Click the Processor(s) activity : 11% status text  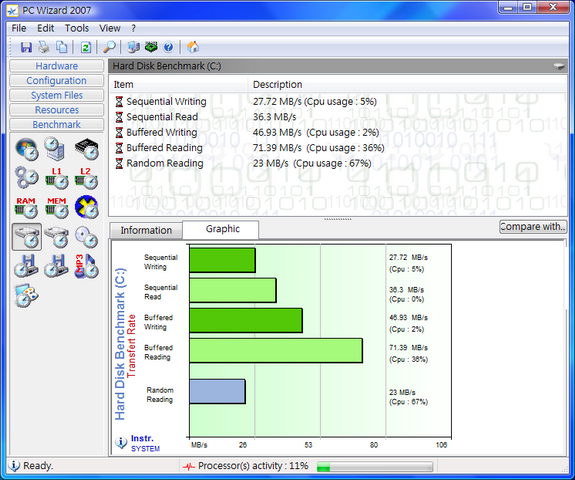click(x=253, y=466)
